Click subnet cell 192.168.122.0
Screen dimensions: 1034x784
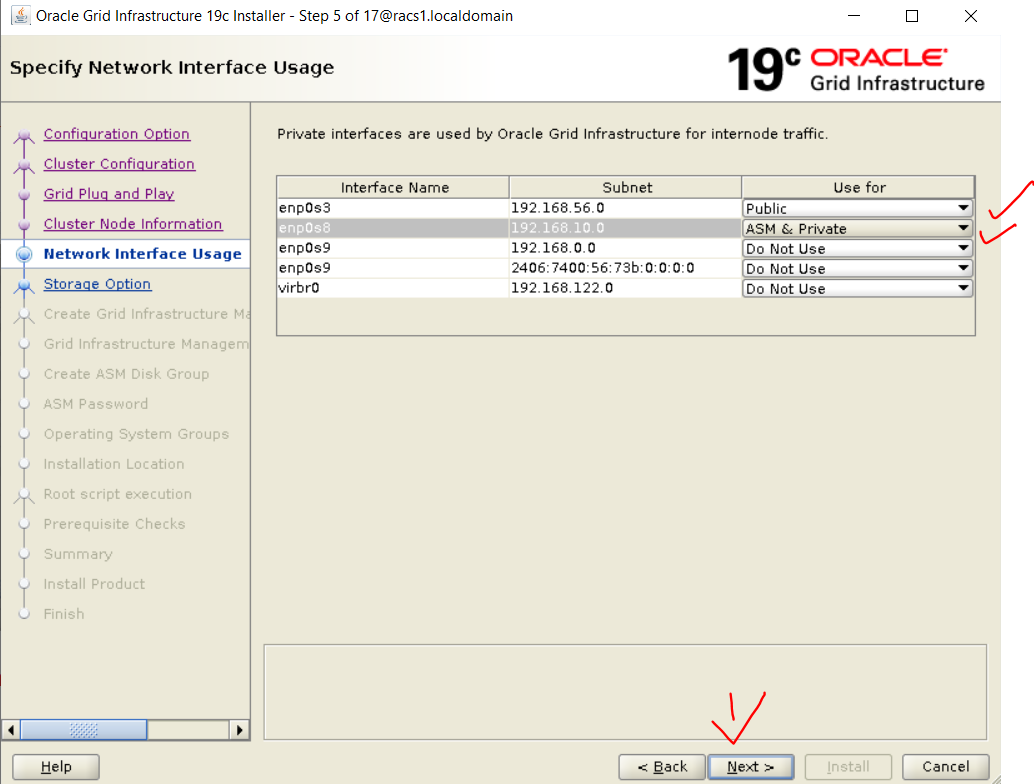(625, 288)
